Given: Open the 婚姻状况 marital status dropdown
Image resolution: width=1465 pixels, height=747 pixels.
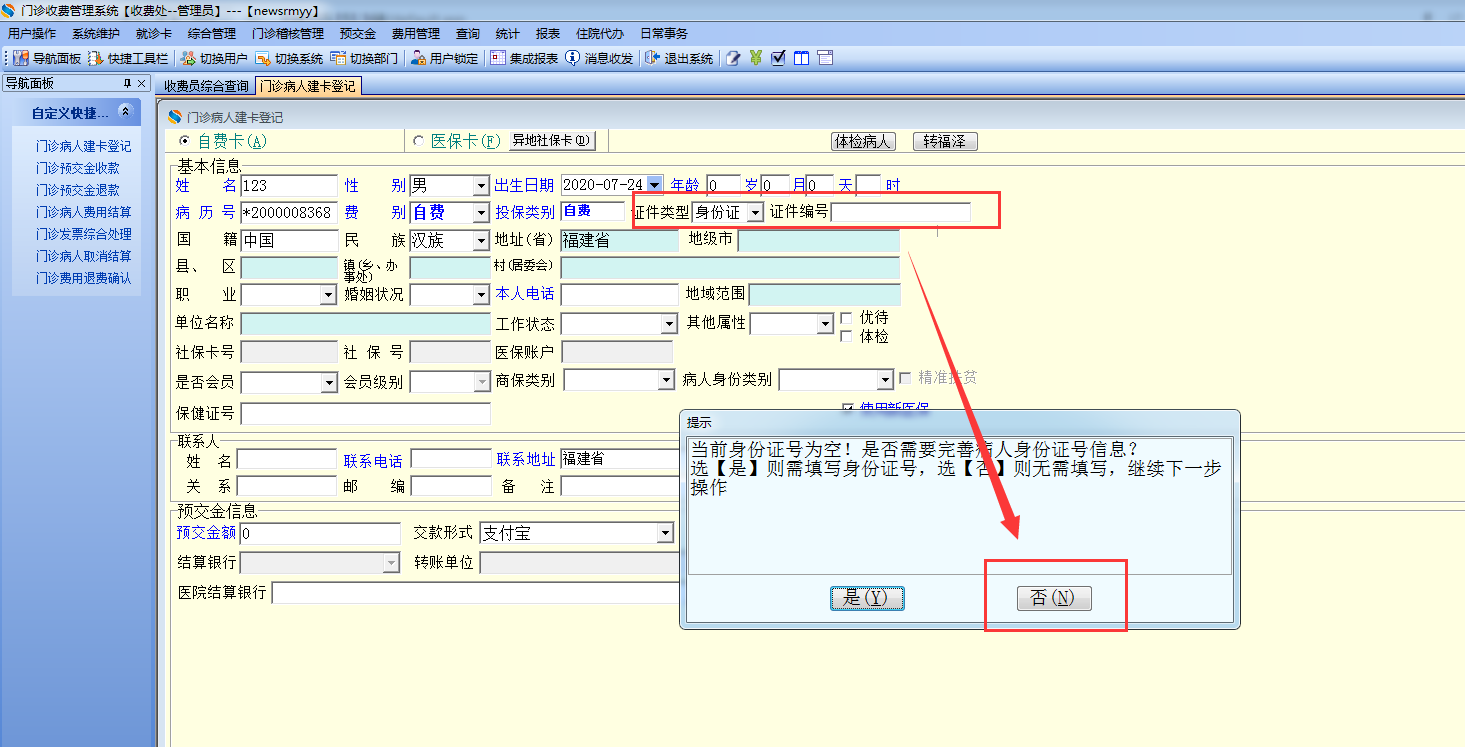Looking at the screenshot, I should click(479, 295).
